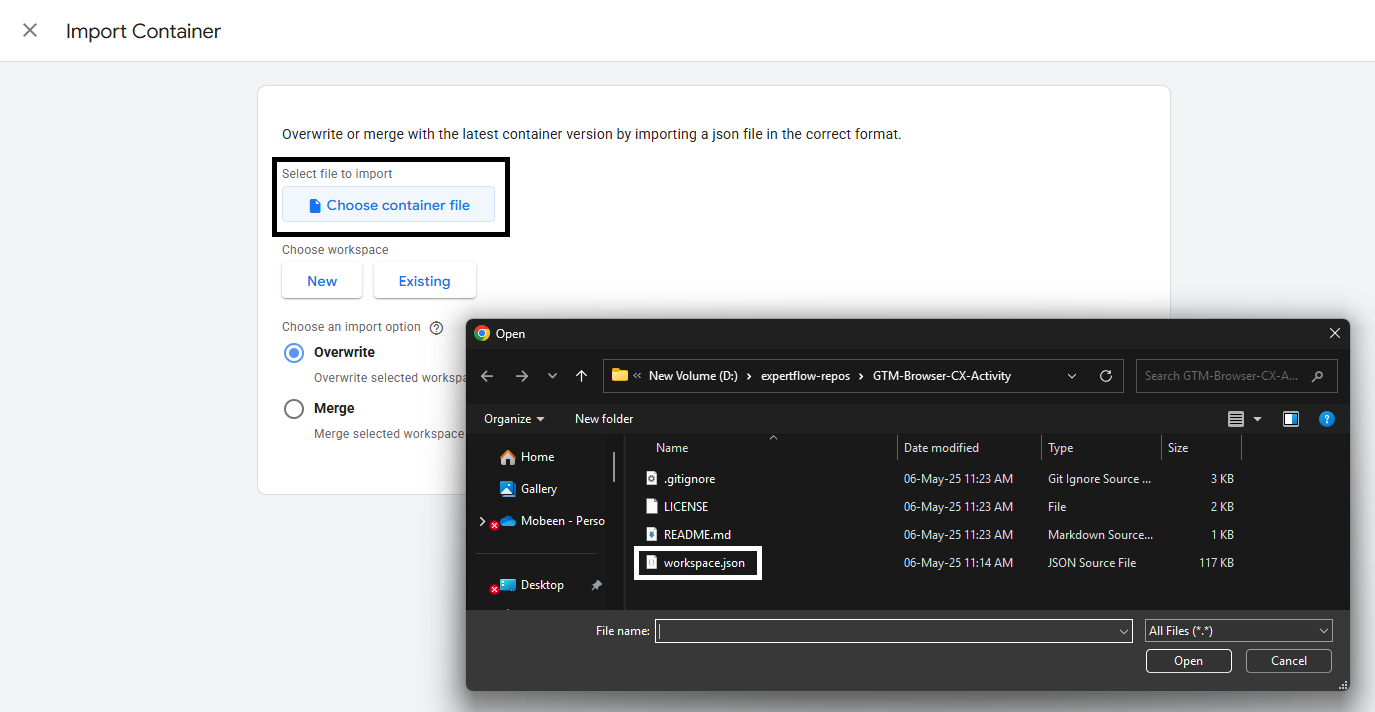Close the Import Container panel
Screen dimensions: 1375x712
(x=30, y=30)
